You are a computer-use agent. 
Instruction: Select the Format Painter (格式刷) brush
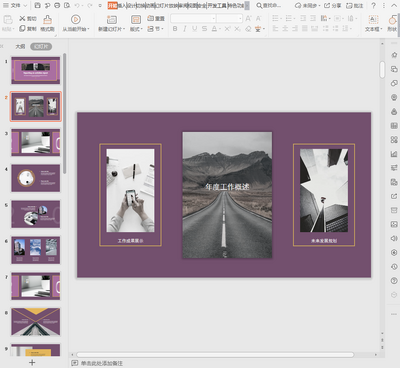point(47,23)
